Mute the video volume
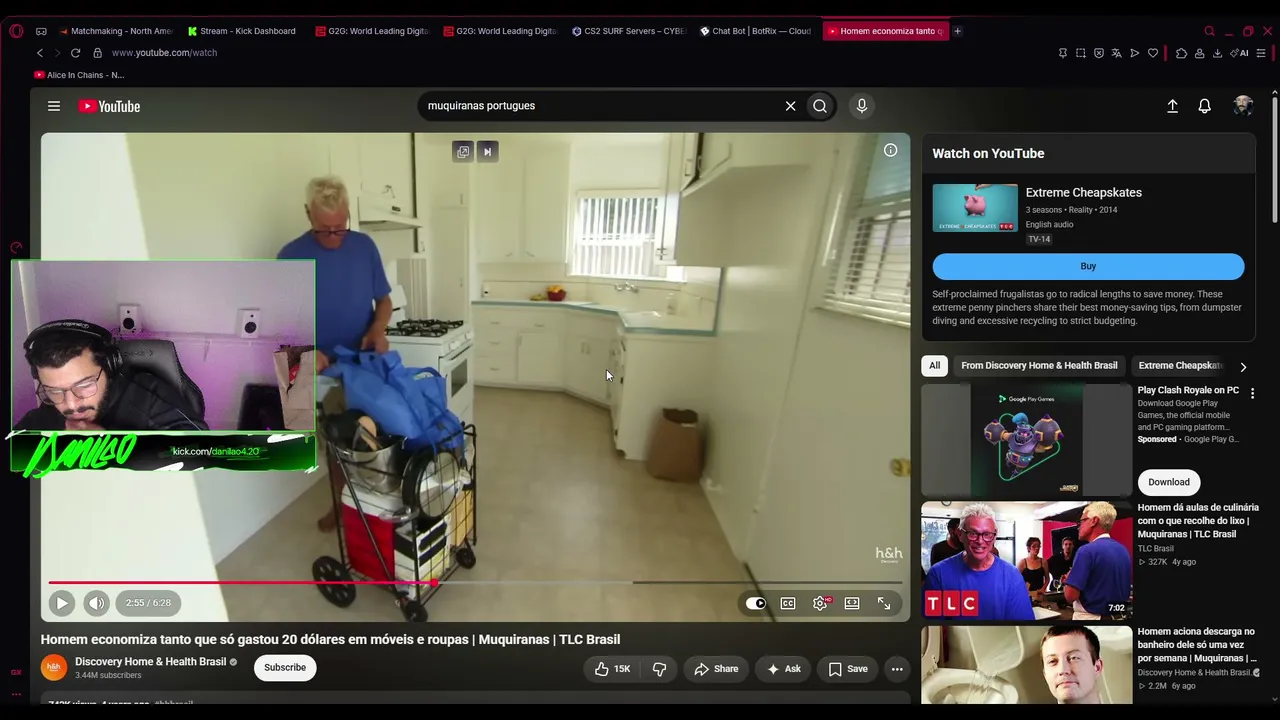The height and width of the screenshot is (720, 1280). click(96, 603)
